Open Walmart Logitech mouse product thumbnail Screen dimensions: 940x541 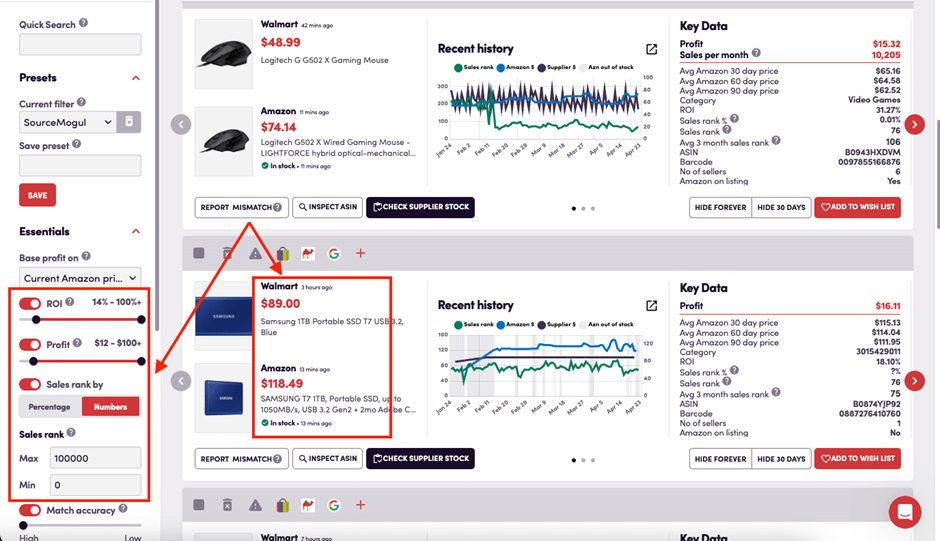(x=224, y=54)
